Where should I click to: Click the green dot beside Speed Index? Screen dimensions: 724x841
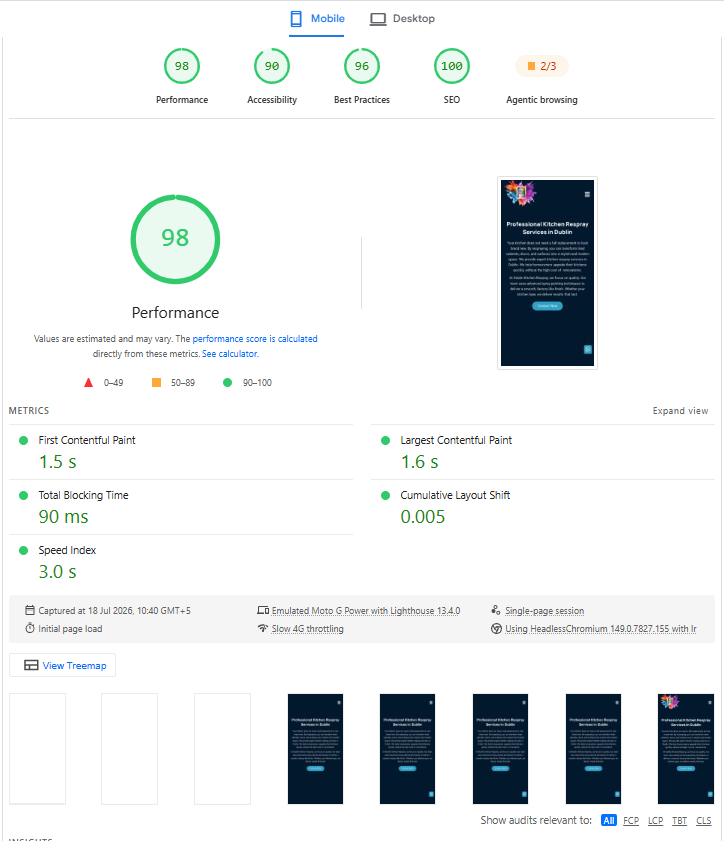point(24,550)
